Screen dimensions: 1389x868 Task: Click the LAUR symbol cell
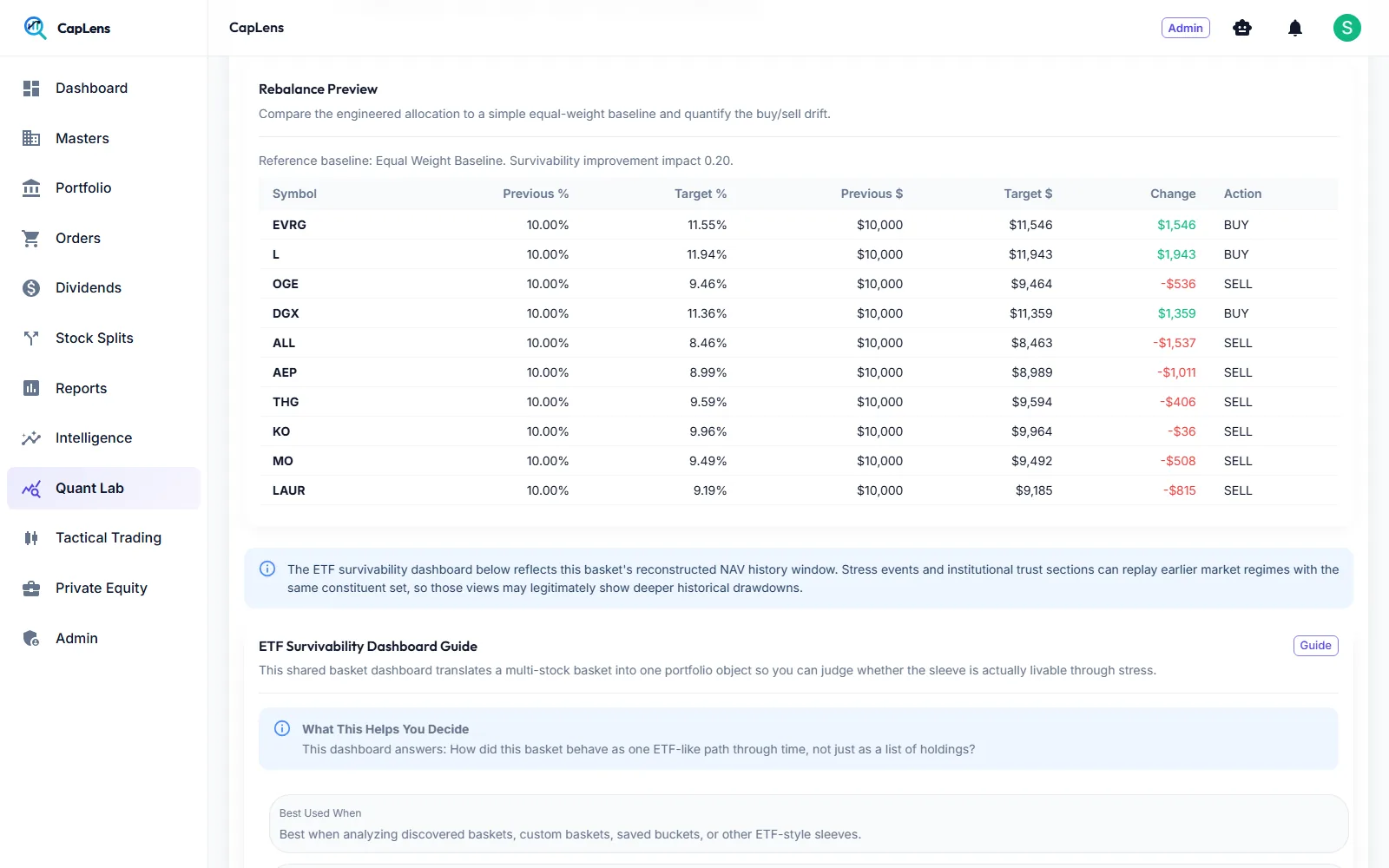tap(289, 490)
